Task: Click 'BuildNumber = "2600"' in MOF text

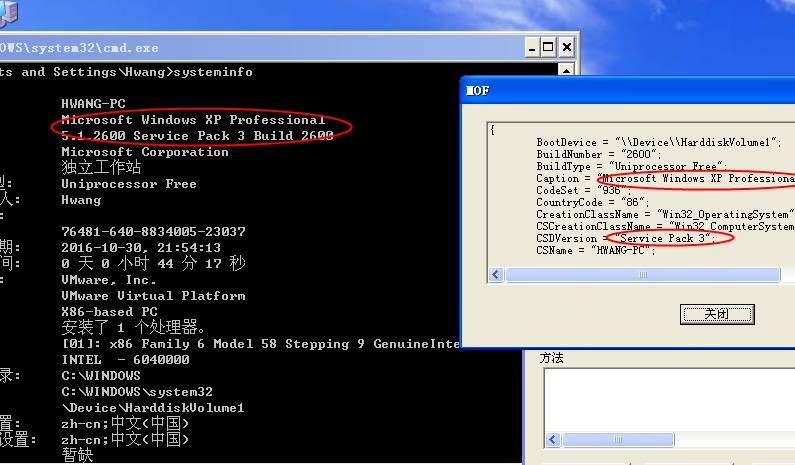Action: (x=599, y=154)
